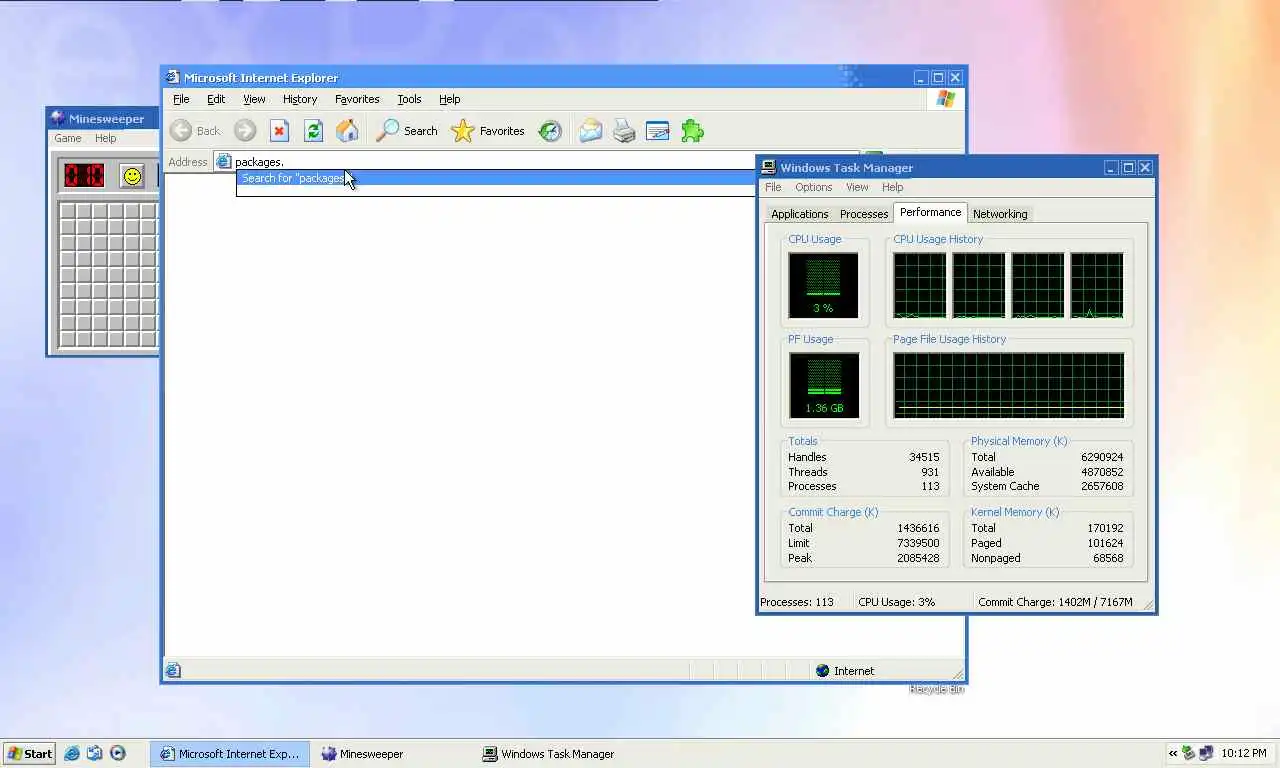Click the Page File Usage History graph
The image size is (1280, 768).
point(1008,385)
